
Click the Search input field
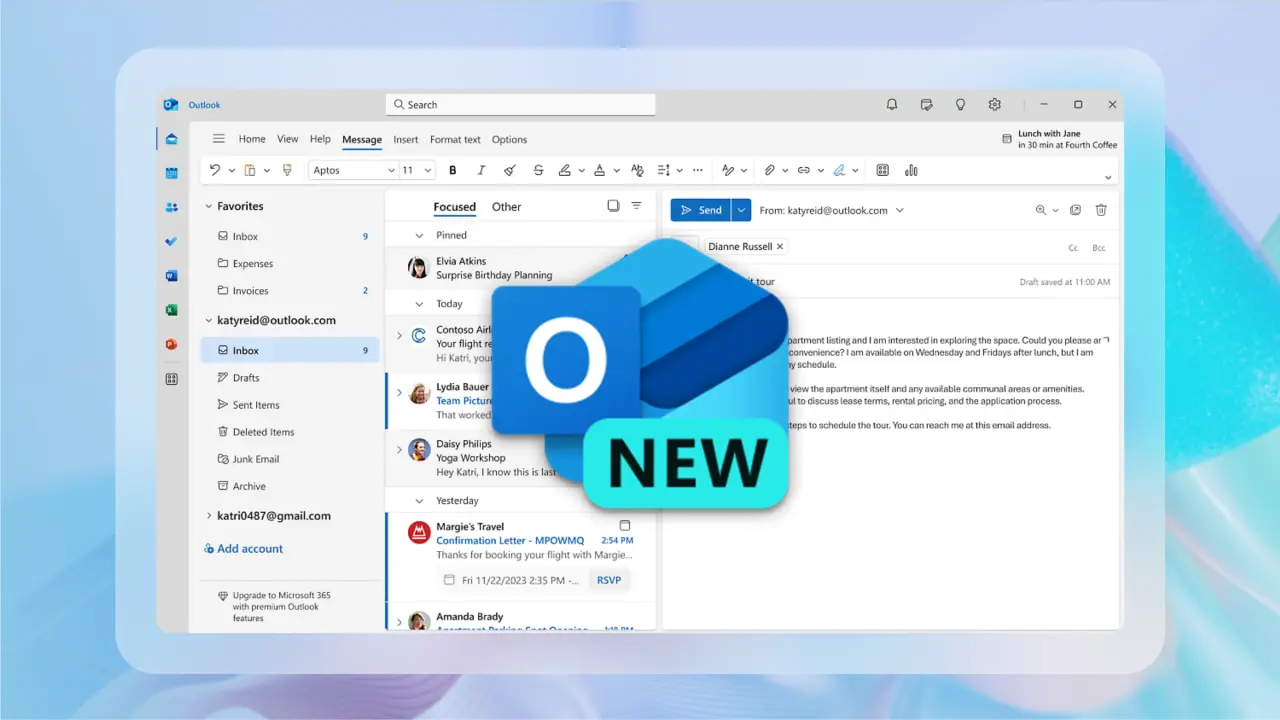point(520,104)
